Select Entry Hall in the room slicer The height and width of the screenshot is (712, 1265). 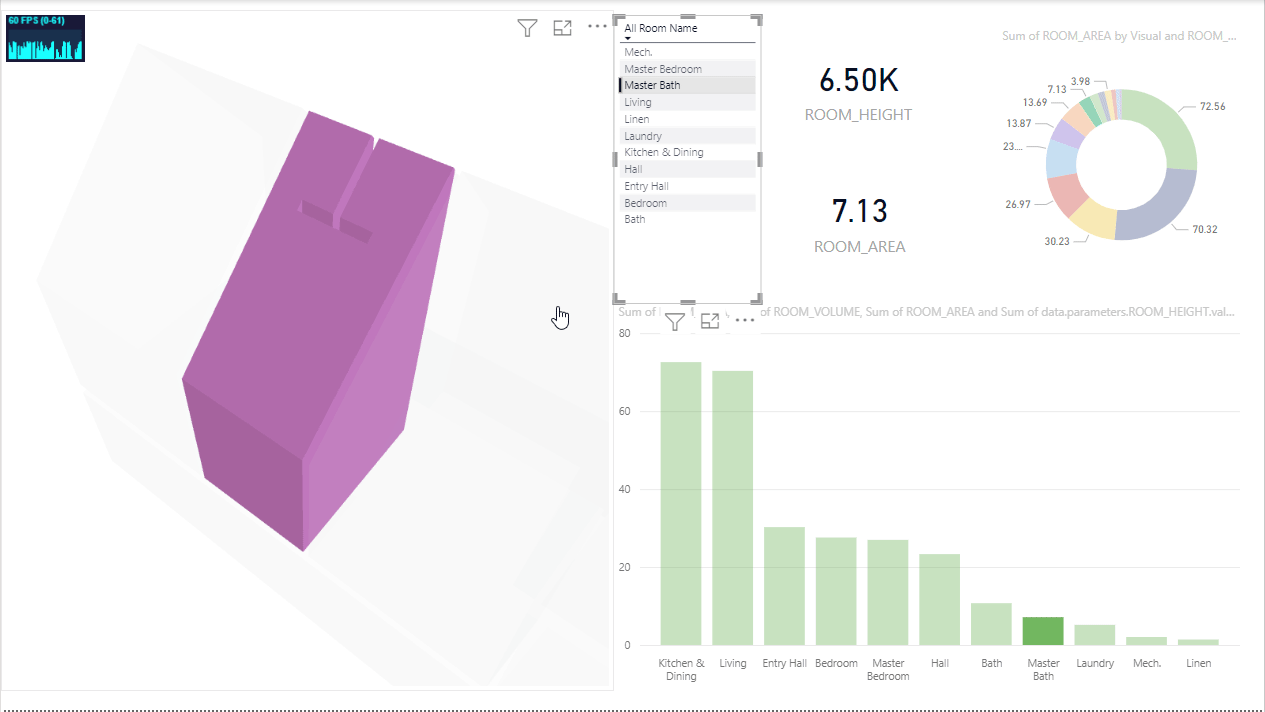click(x=646, y=186)
